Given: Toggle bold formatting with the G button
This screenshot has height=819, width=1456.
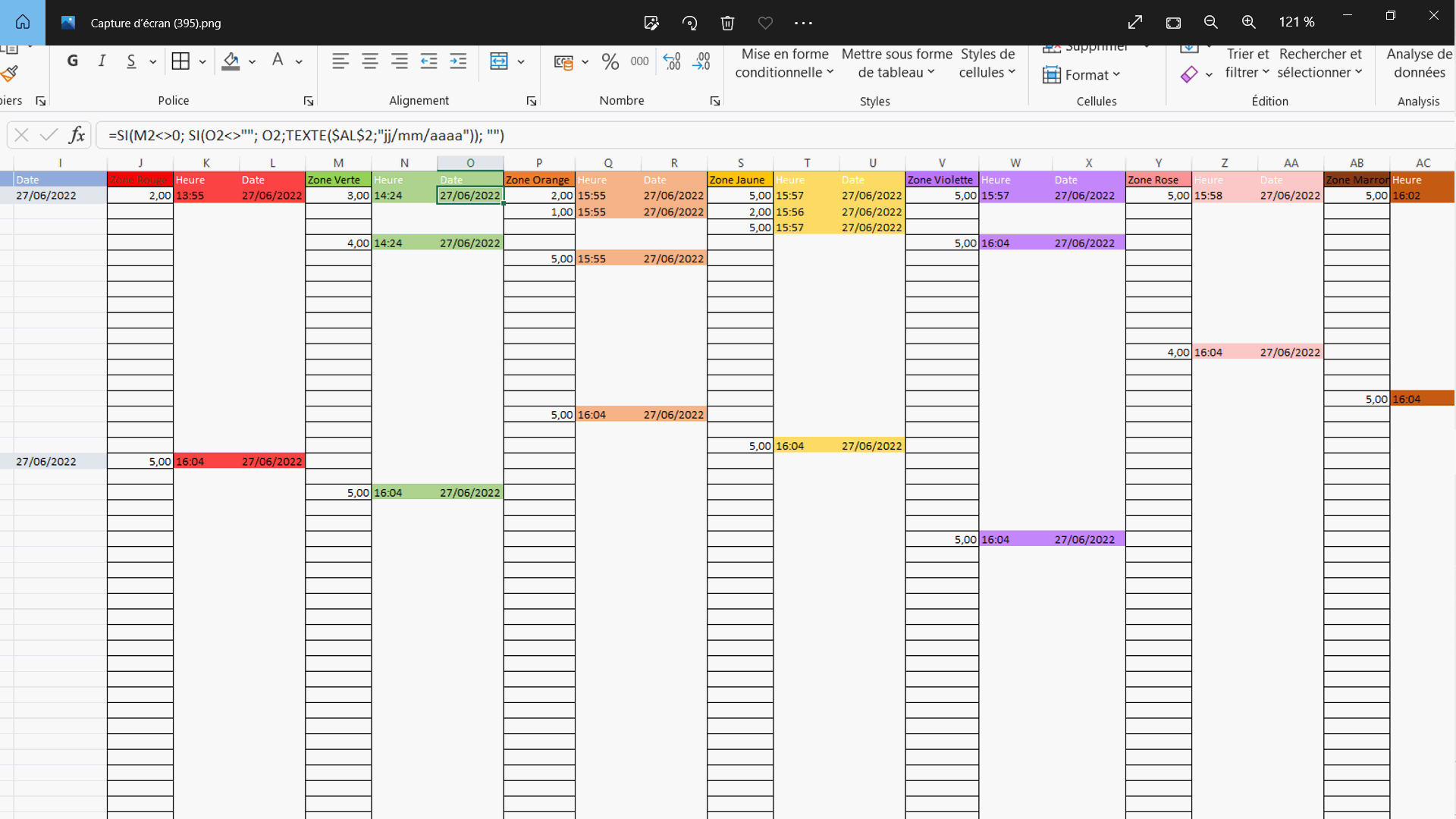Looking at the screenshot, I should 73,61.
